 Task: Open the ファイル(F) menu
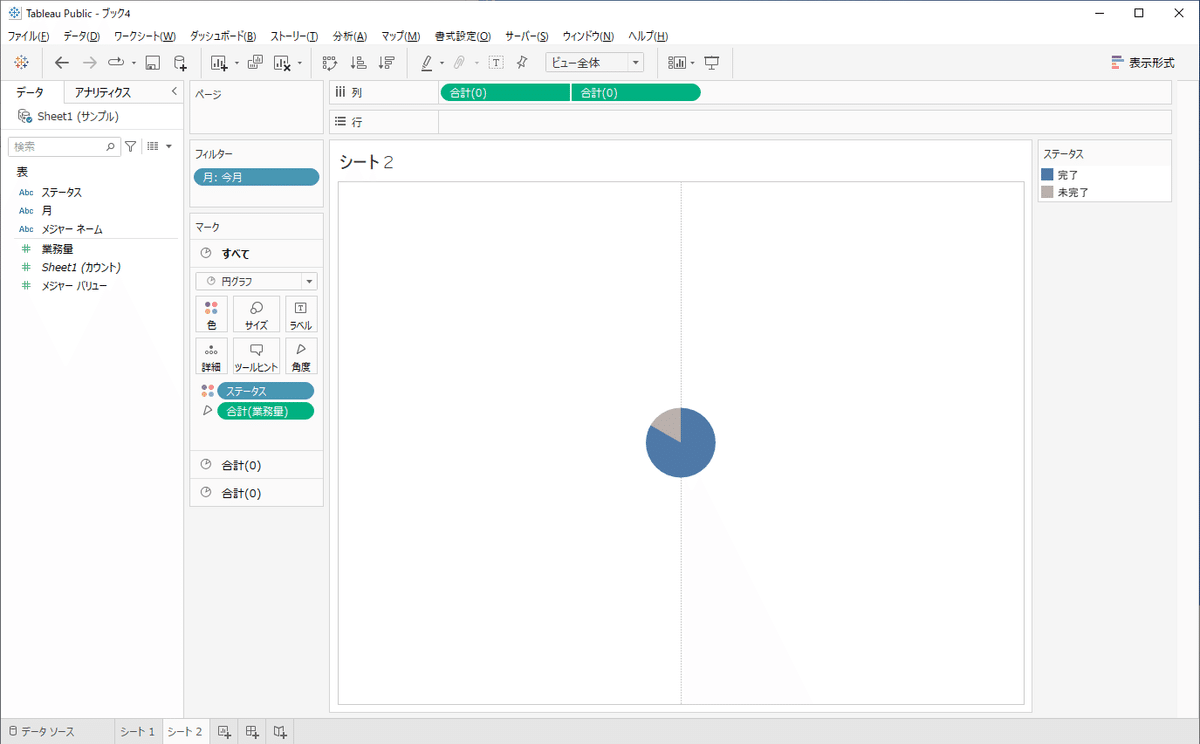tap(29, 36)
